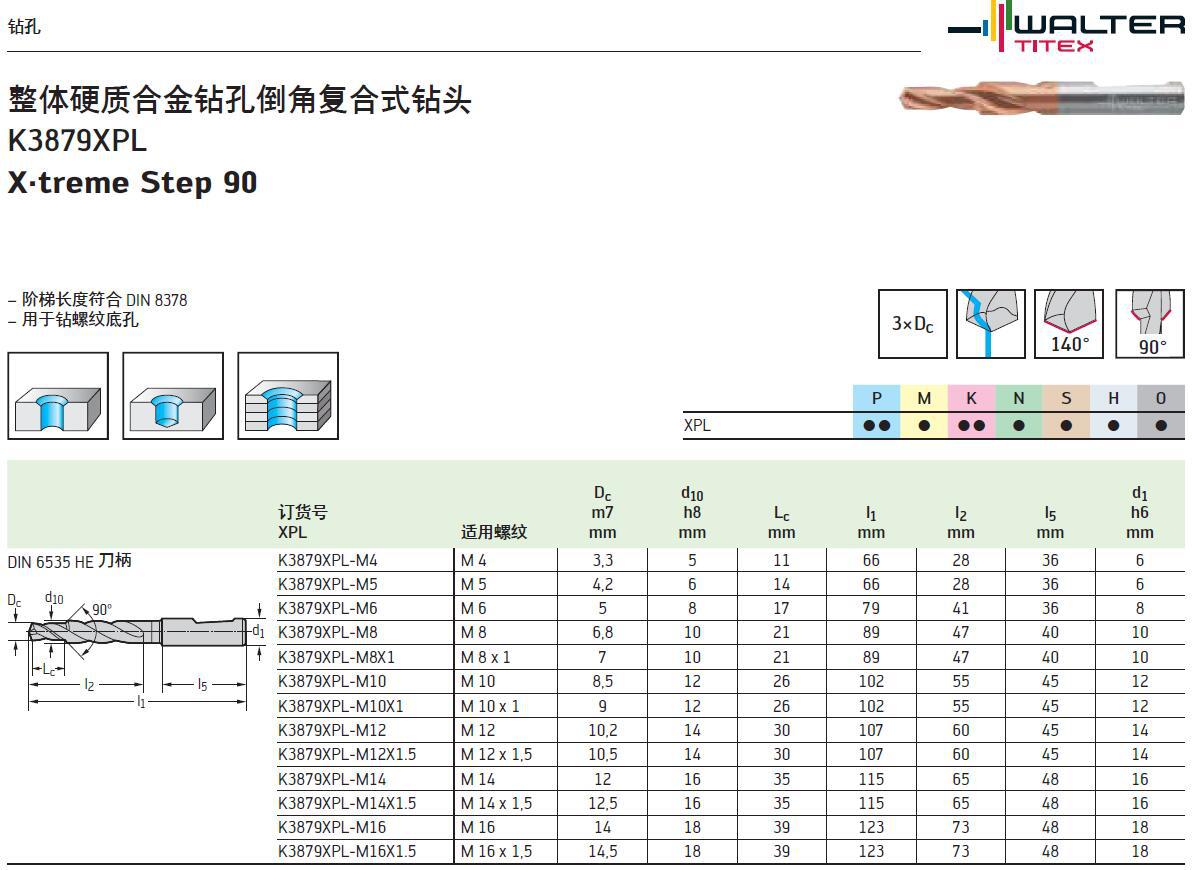Click the copper drill bit product photo
This screenshot has width=1193, height=870.
(1042, 98)
